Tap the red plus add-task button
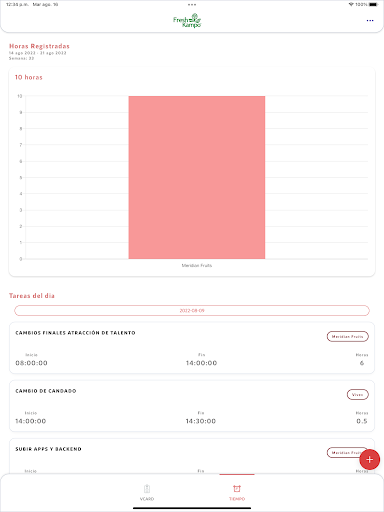 tap(369, 460)
